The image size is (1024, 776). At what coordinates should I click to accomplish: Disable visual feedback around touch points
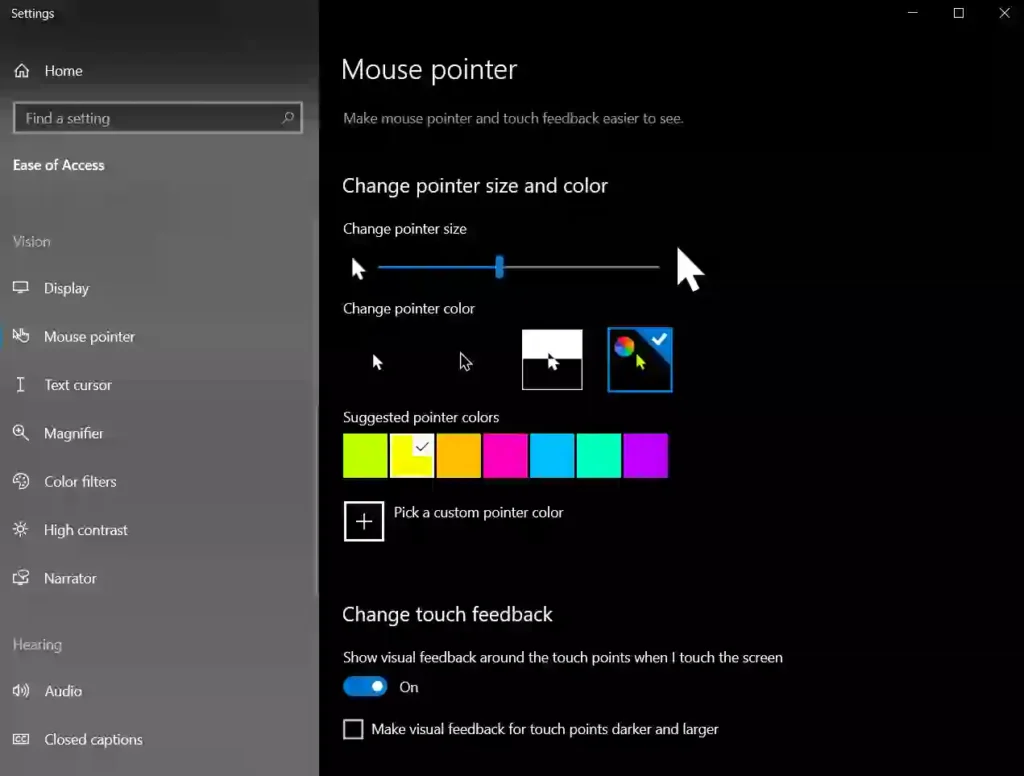365,686
